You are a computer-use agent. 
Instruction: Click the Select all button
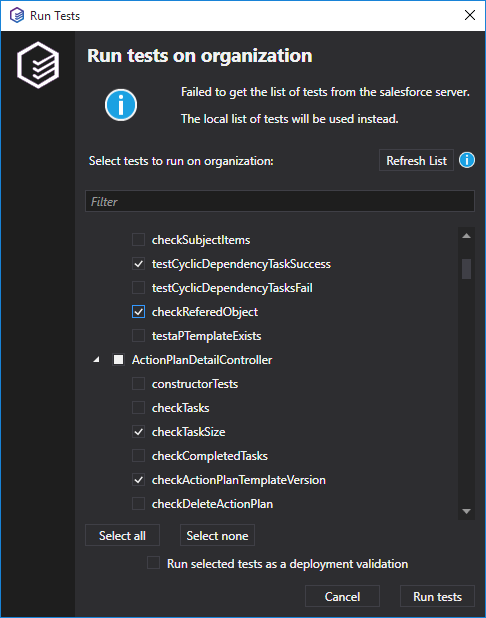[123, 536]
